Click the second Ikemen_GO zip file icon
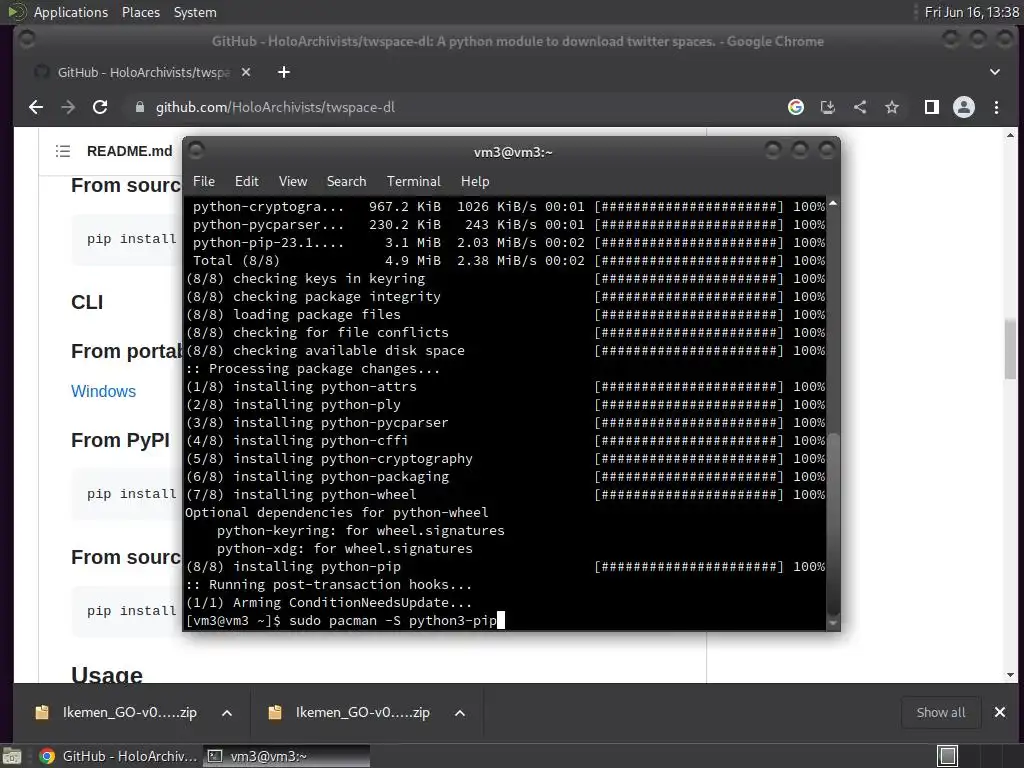This screenshot has width=1024, height=768. pos(275,712)
